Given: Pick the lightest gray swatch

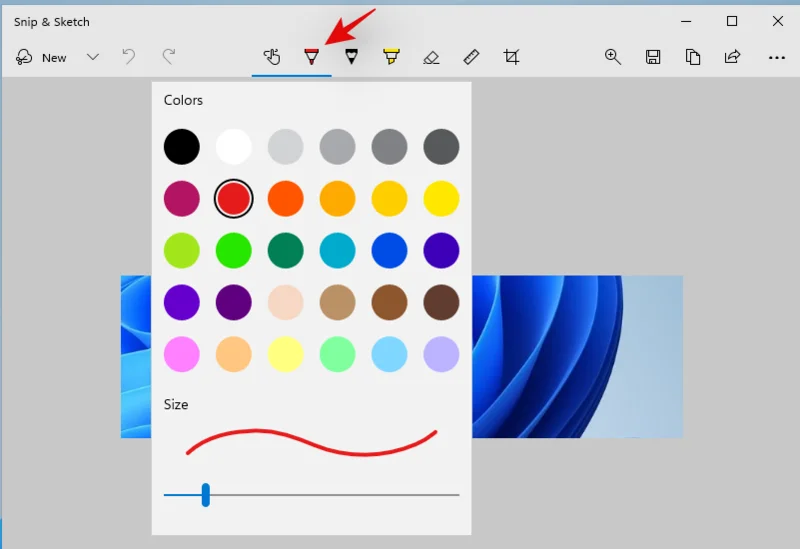Looking at the screenshot, I should [x=286, y=147].
